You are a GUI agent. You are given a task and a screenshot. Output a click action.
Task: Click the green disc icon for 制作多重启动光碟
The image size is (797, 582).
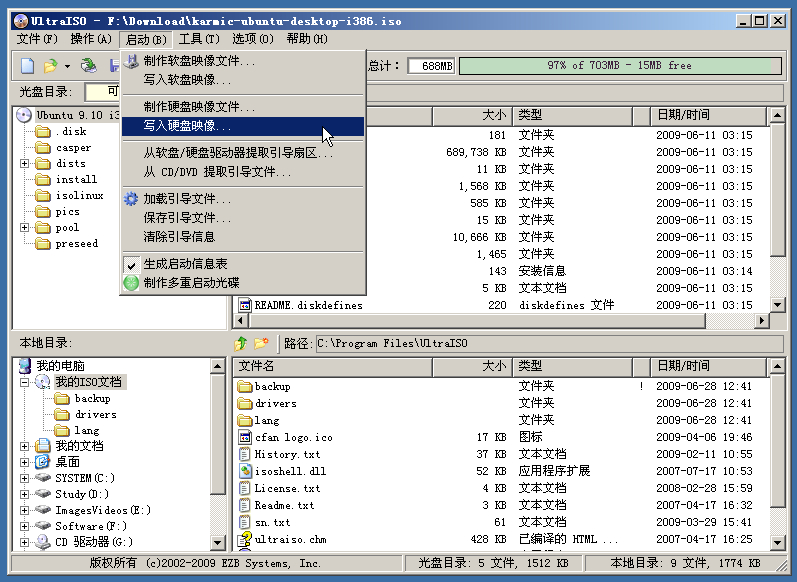click(131, 283)
